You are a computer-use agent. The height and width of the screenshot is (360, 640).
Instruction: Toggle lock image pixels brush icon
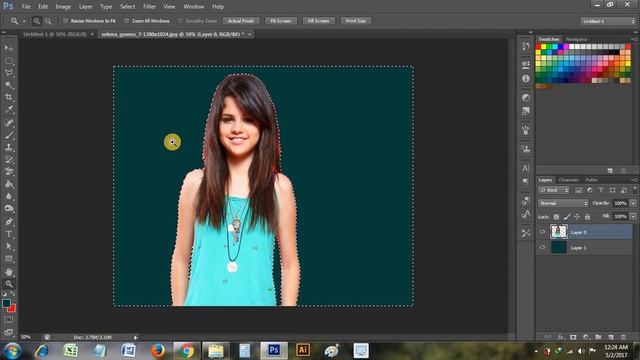click(567, 217)
